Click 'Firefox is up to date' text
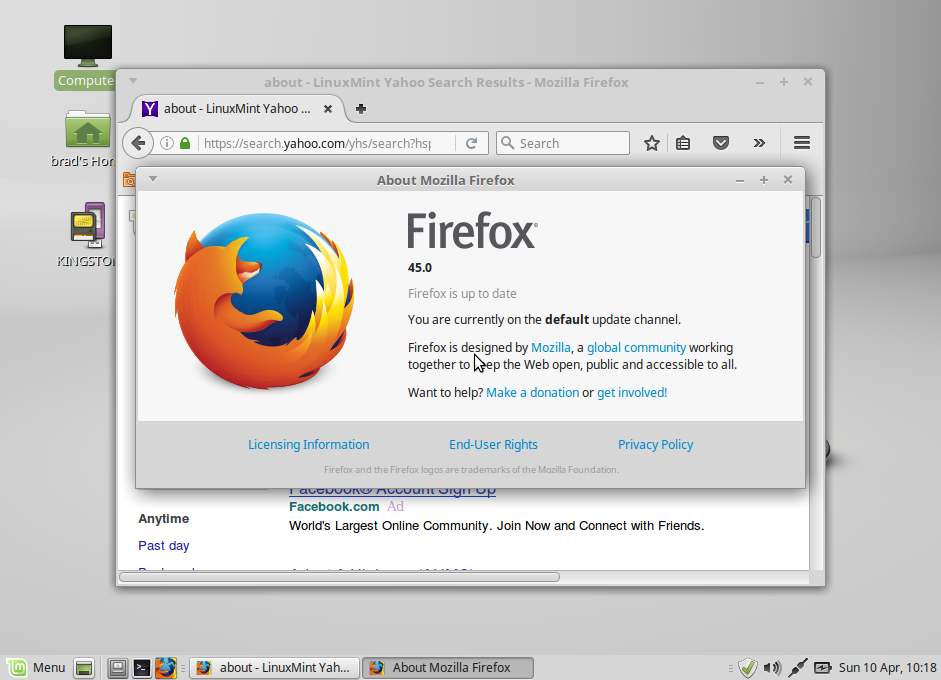The height and width of the screenshot is (680, 941). point(462,293)
